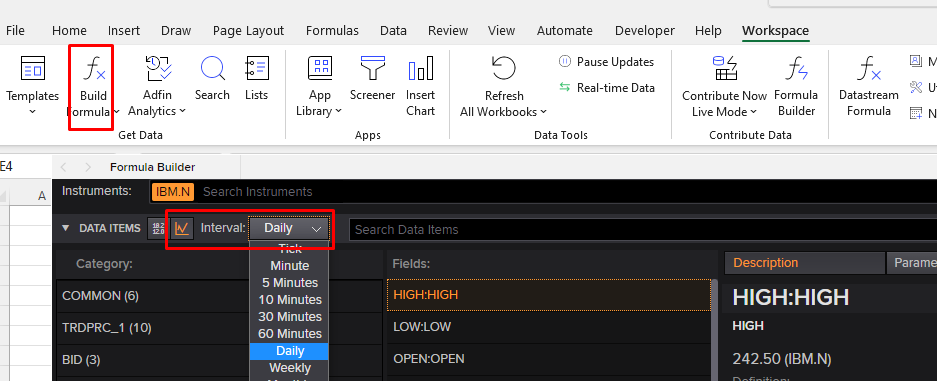Switch to the Page Layout tab
937x381 pixels.
tap(249, 30)
